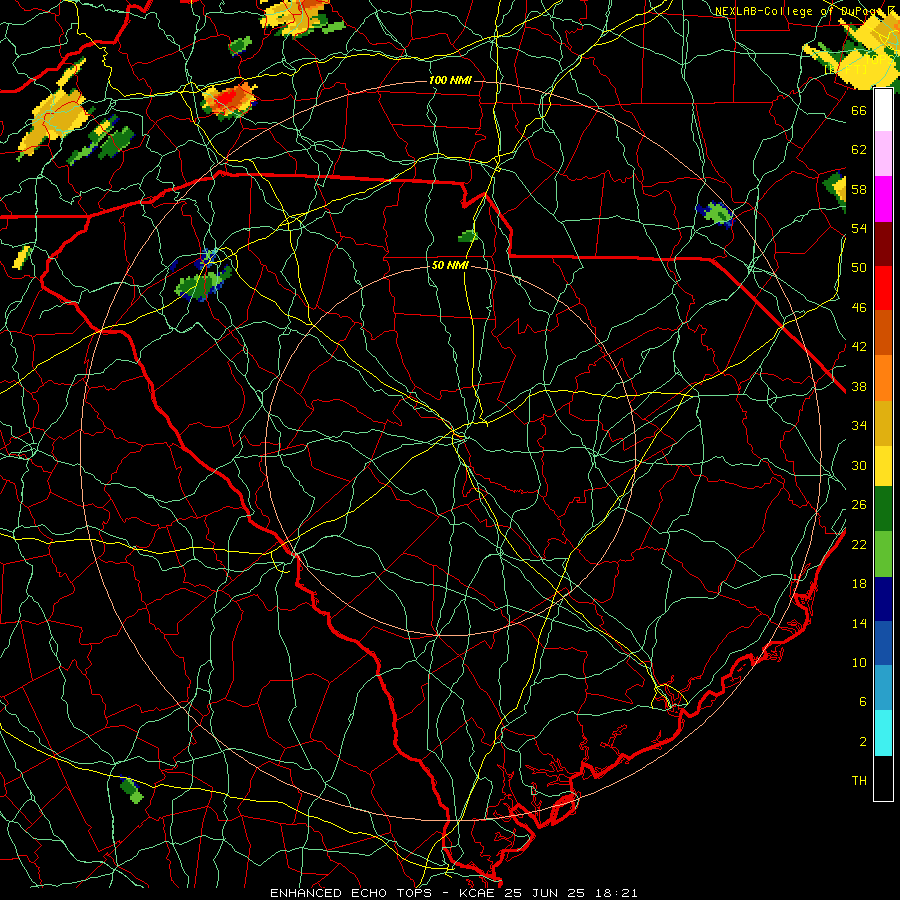Select the cyan legend swatch
The image size is (900, 900).
[x=883, y=733]
